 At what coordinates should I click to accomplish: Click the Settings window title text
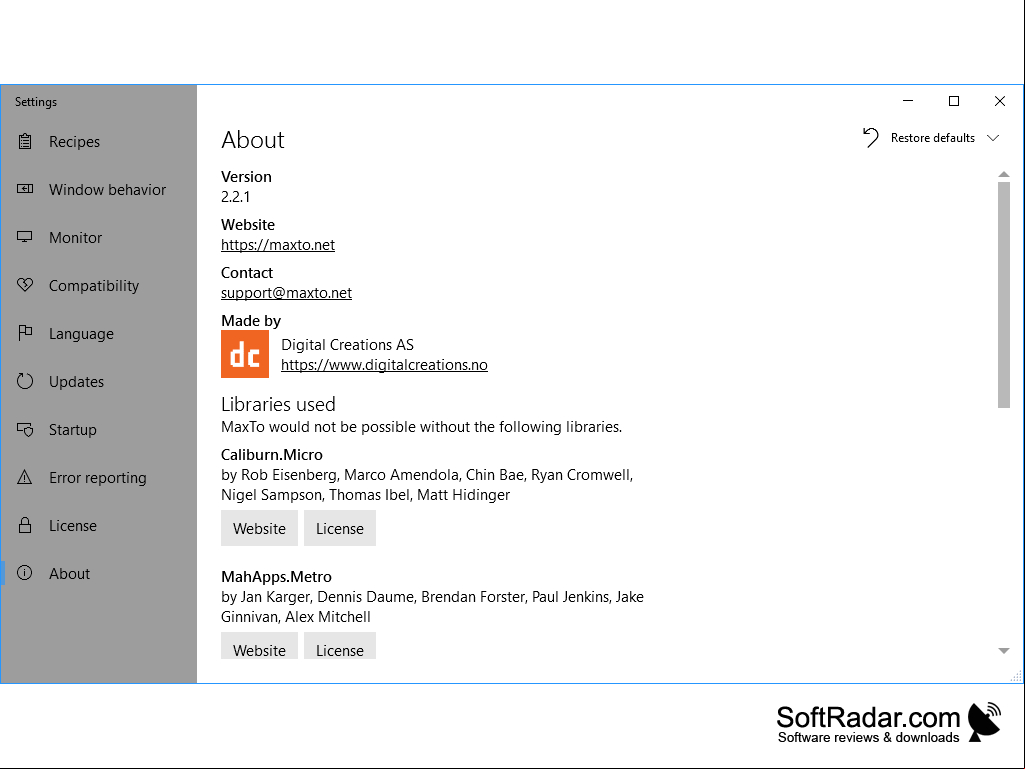click(x=36, y=102)
